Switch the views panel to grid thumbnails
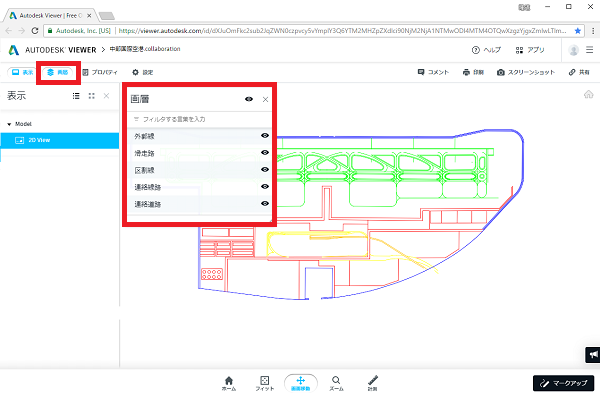 click(91, 96)
